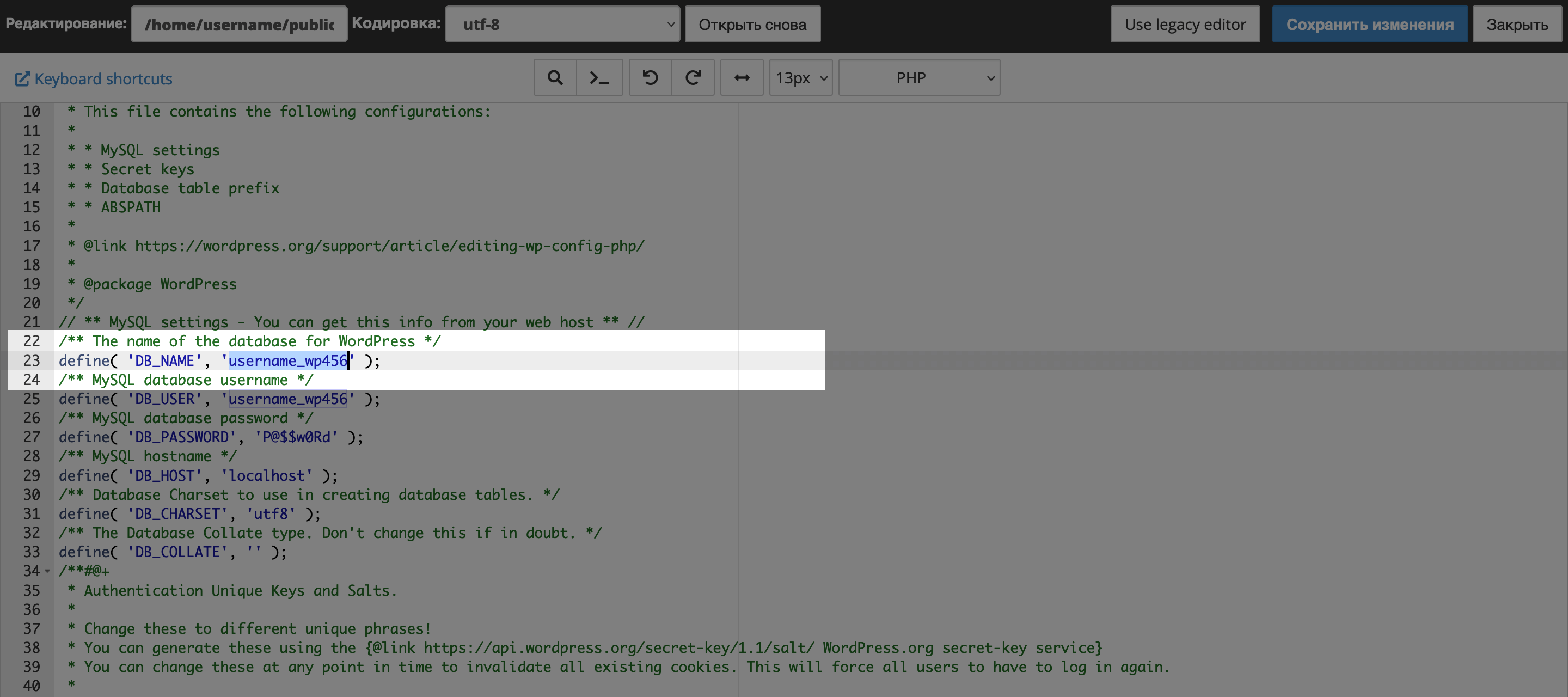This screenshot has width=1568, height=697.
Task: Click the 'DB_CHARSET' constant name
Action: pos(177,514)
